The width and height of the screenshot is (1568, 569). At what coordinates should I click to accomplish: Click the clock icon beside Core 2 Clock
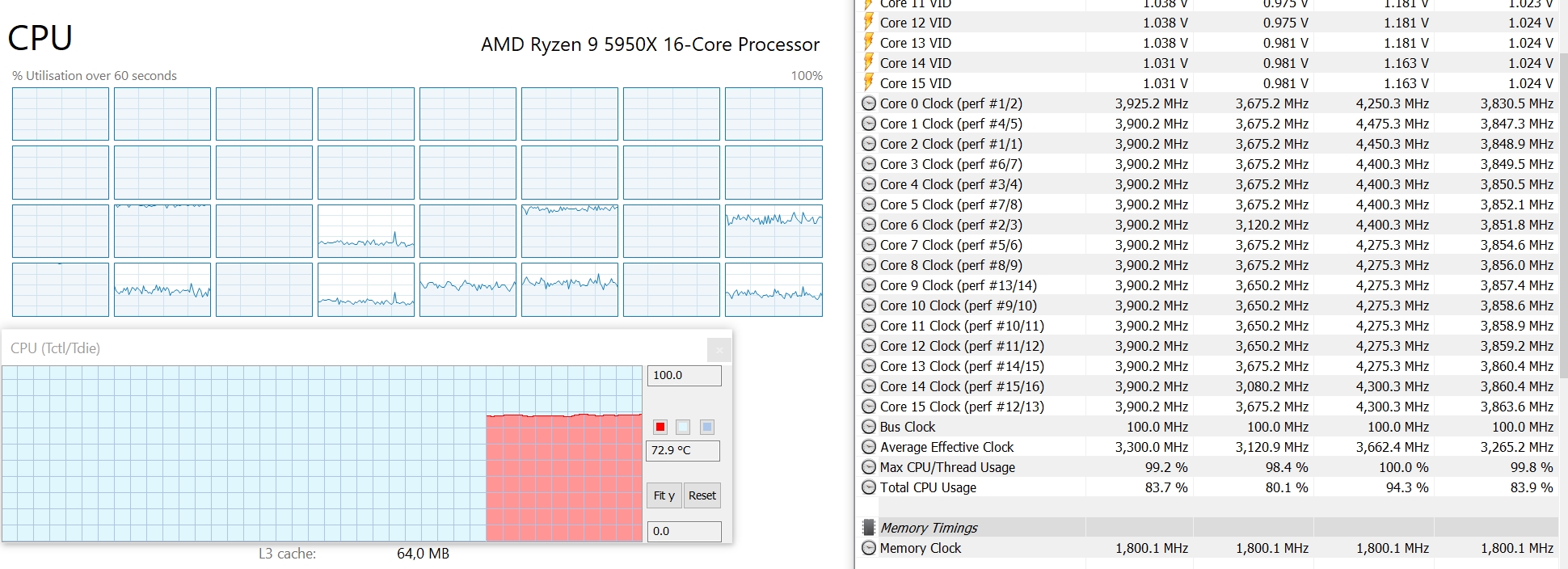869,144
